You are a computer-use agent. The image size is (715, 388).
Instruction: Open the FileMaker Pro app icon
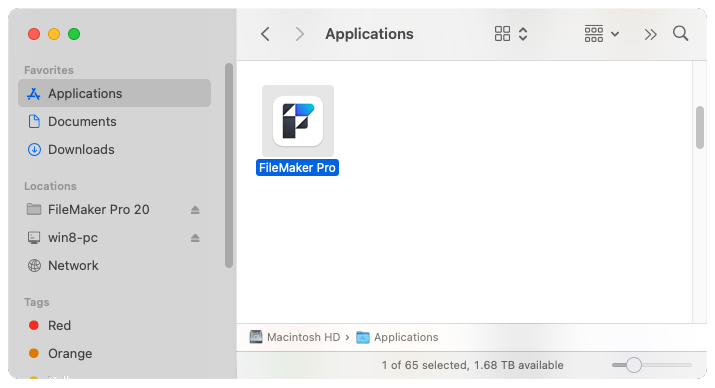coord(298,121)
